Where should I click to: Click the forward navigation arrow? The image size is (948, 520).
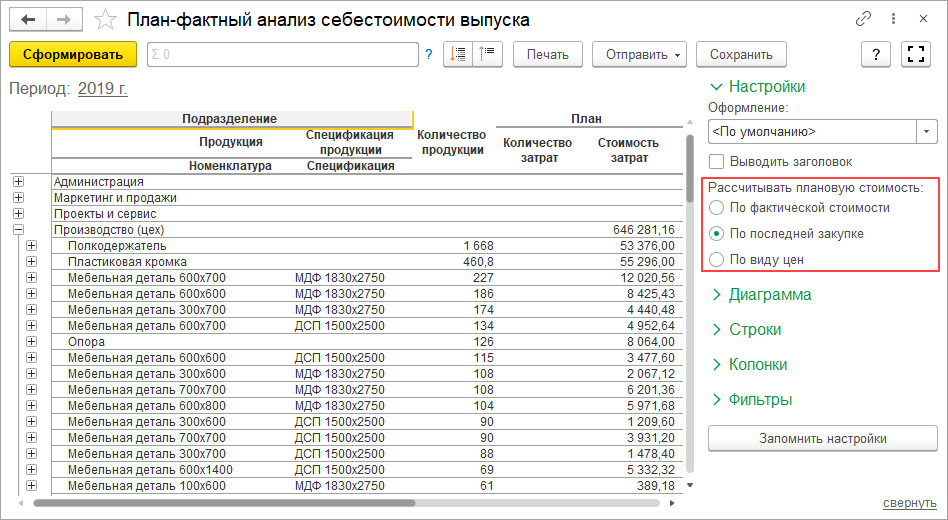tap(64, 19)
